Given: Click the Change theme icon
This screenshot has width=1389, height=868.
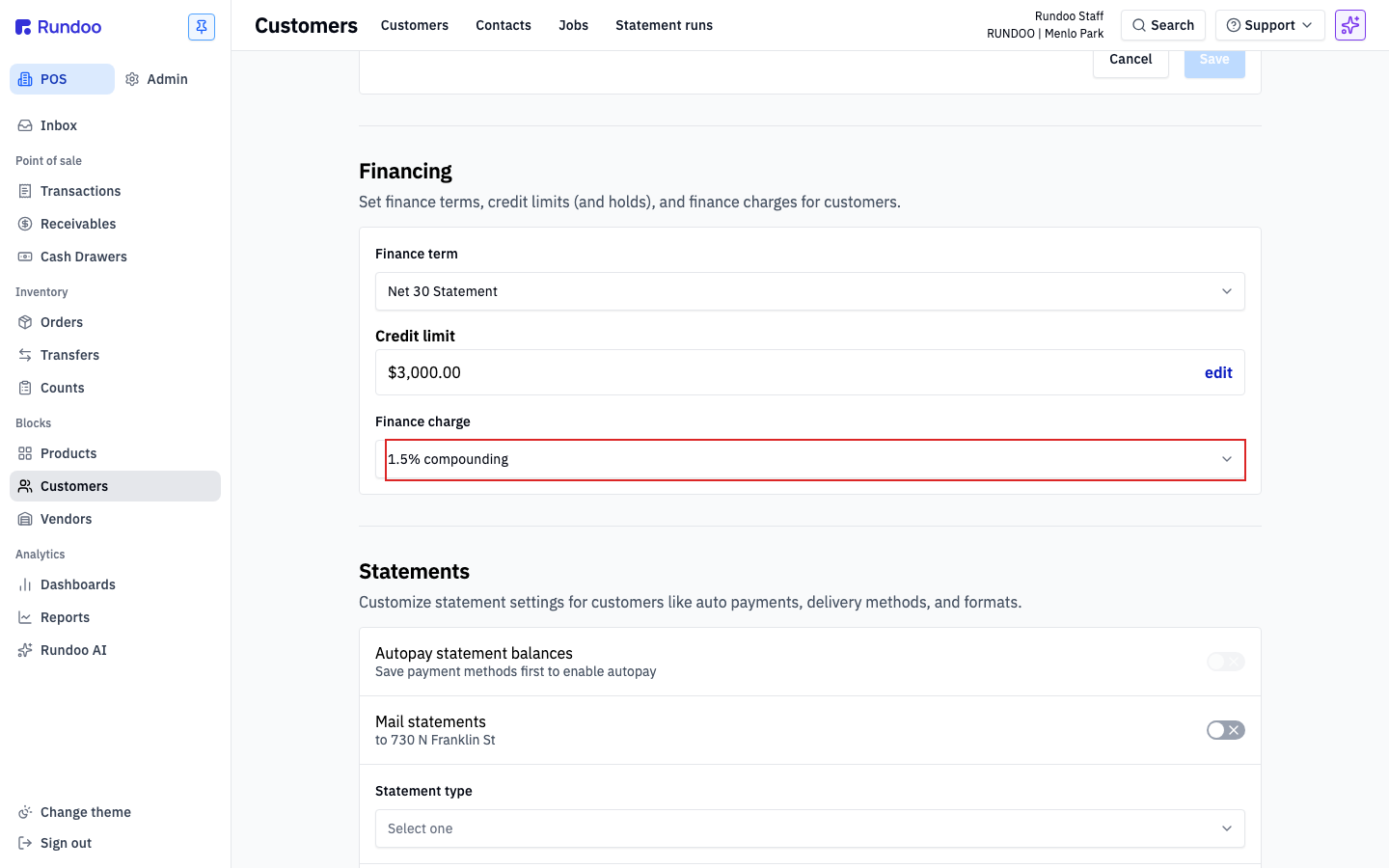Looking at the screenshot, I should (25, 812).
